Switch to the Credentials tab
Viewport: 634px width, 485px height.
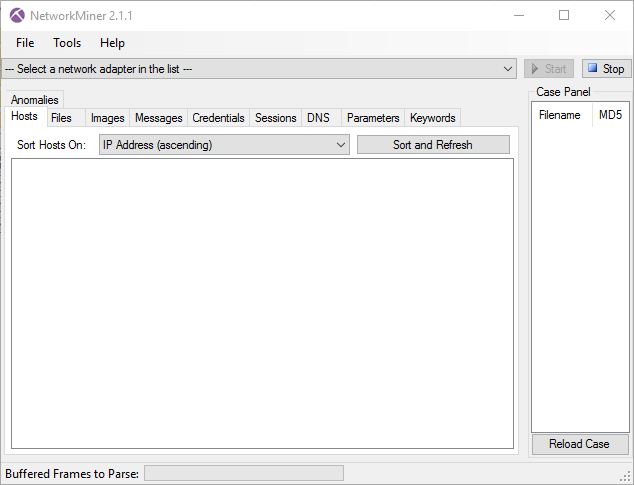[x=218, y=118]
